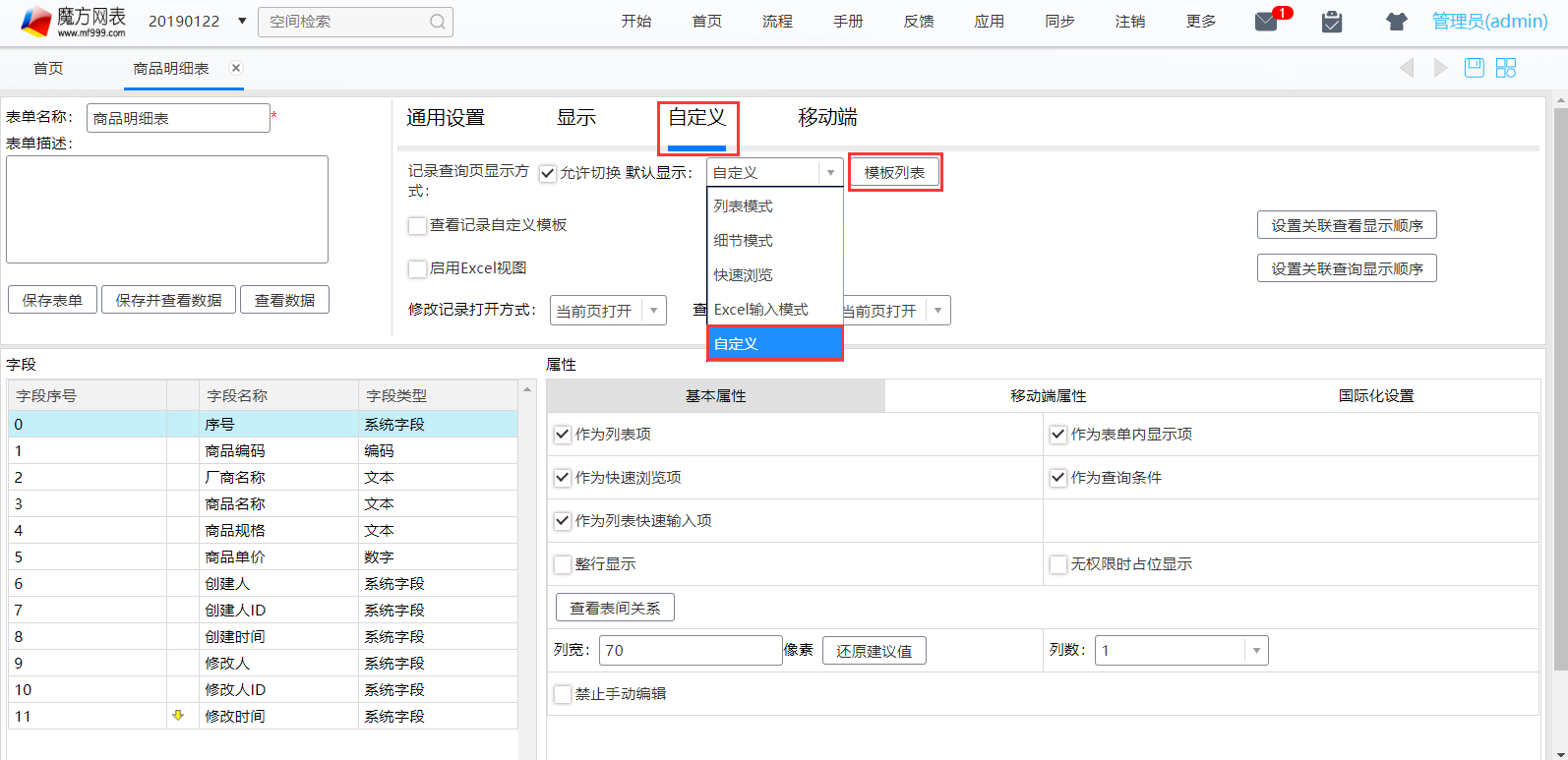Click the page vertical scrollbar
Screen dimensions: 1568x760
click(1560, 388)
